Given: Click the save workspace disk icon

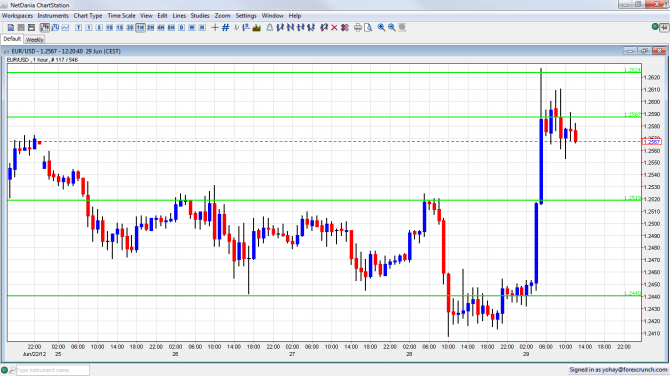Looking at the screenshot, I should click(31, 28).
